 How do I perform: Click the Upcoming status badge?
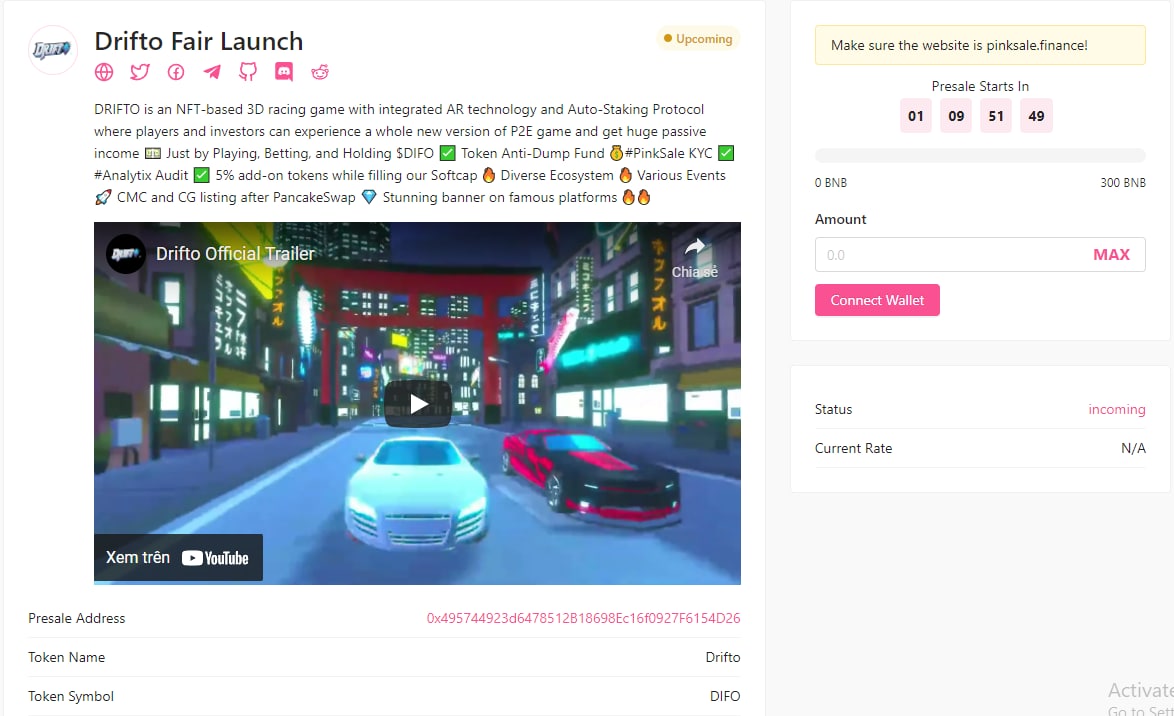click(700, 38)
